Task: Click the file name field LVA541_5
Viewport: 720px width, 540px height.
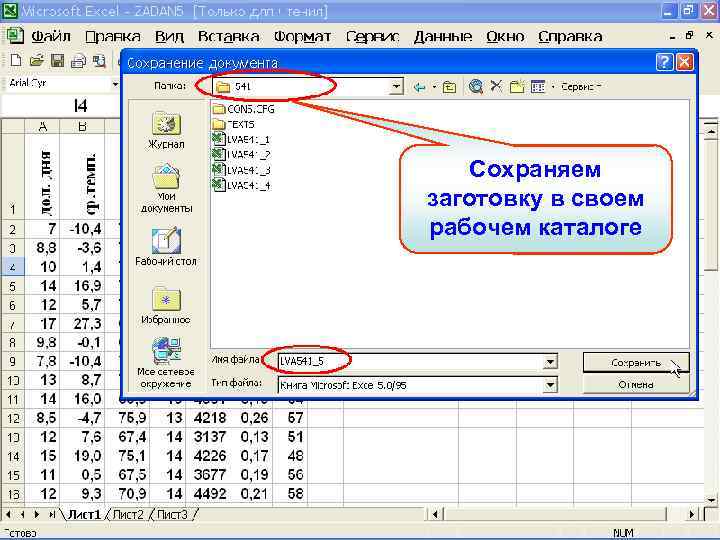Action: pos(410,362)
